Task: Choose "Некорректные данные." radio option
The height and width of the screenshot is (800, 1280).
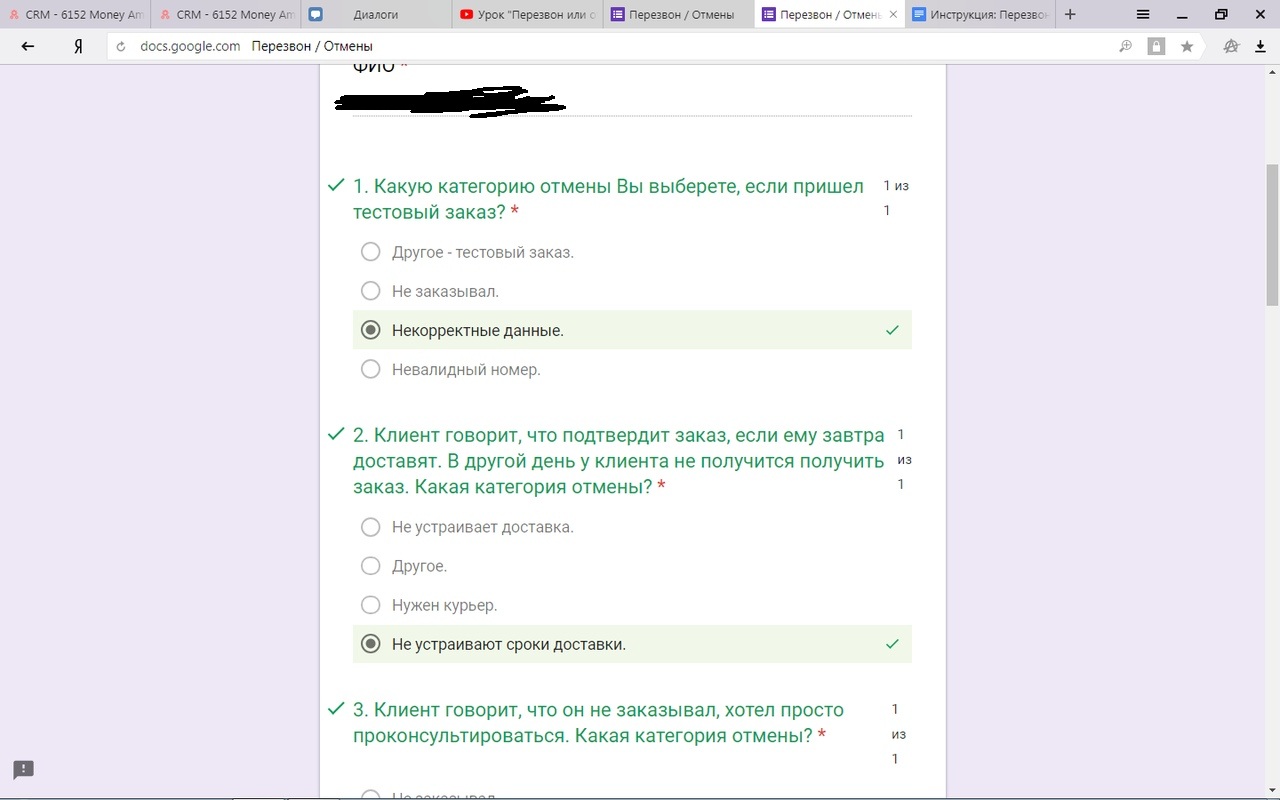Action: (x=371, y=330)
